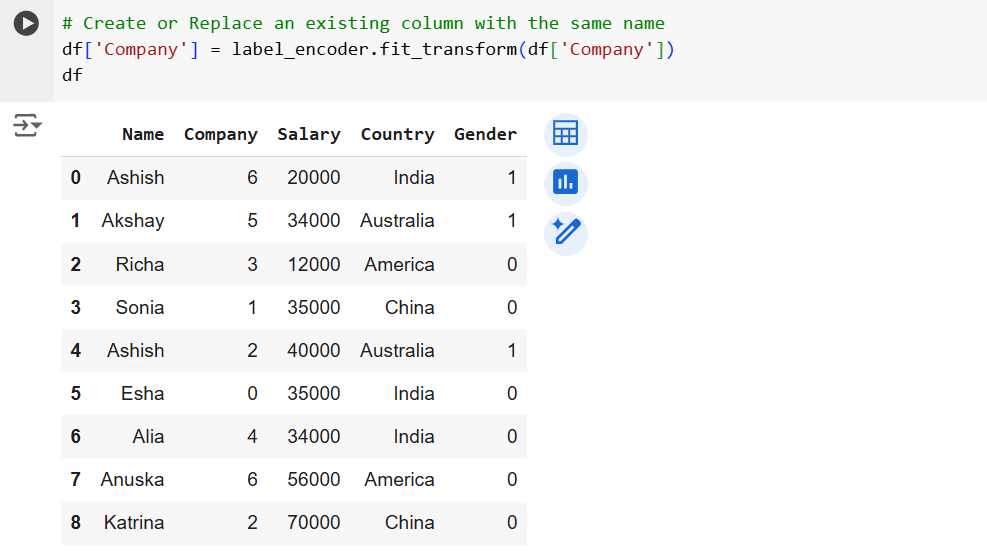Run the code cell with play button
The height and width of the screenshot is (553, 987).
26,24
